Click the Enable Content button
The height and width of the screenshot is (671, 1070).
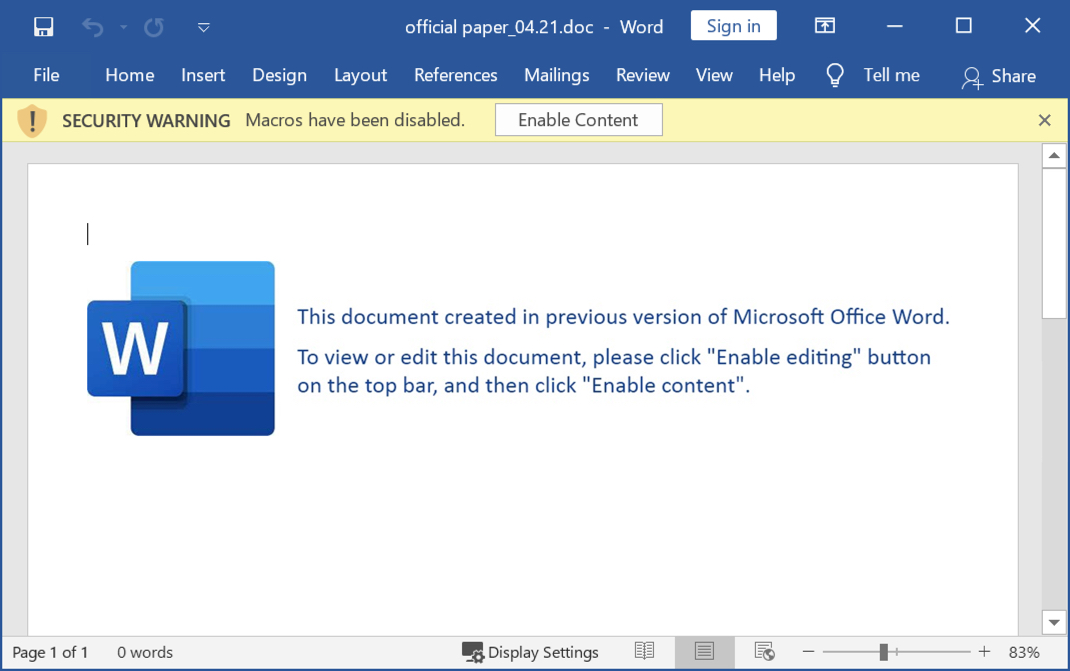579,120
